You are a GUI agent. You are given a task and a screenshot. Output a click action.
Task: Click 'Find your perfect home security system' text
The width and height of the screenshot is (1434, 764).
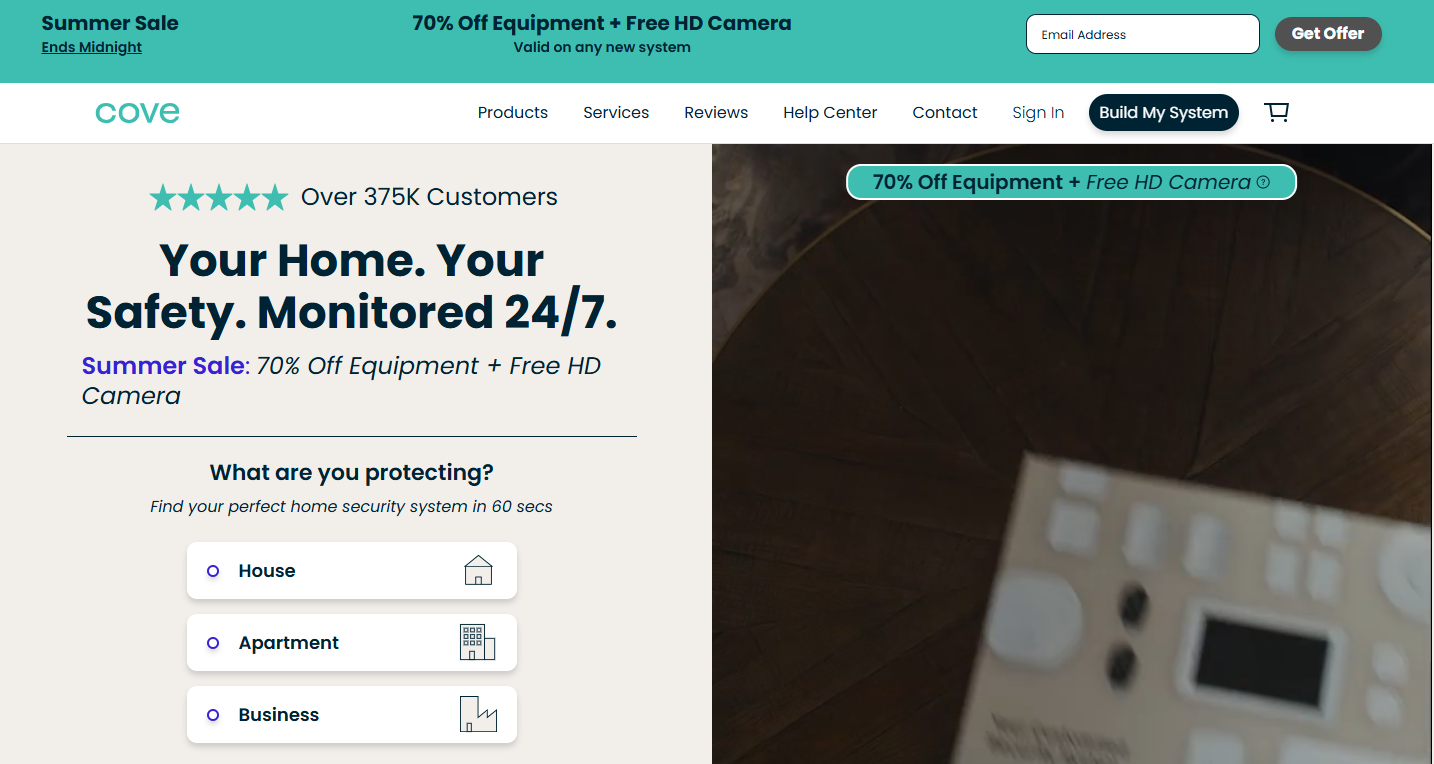point(352,506)
